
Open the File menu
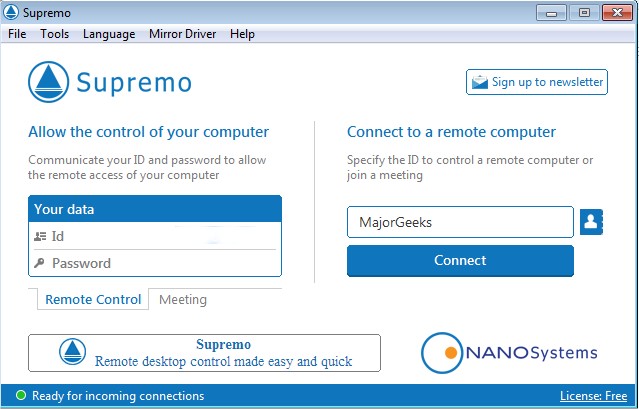click(x=18, y=34)
